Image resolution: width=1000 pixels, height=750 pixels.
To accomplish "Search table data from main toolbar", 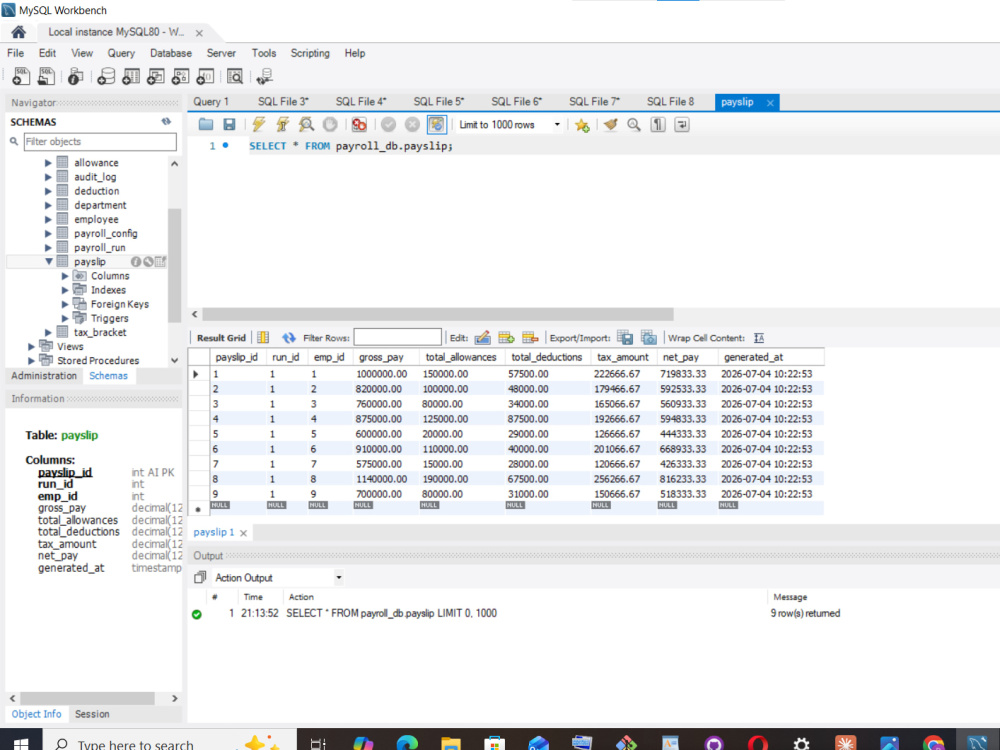I will (x=235, y=77).
